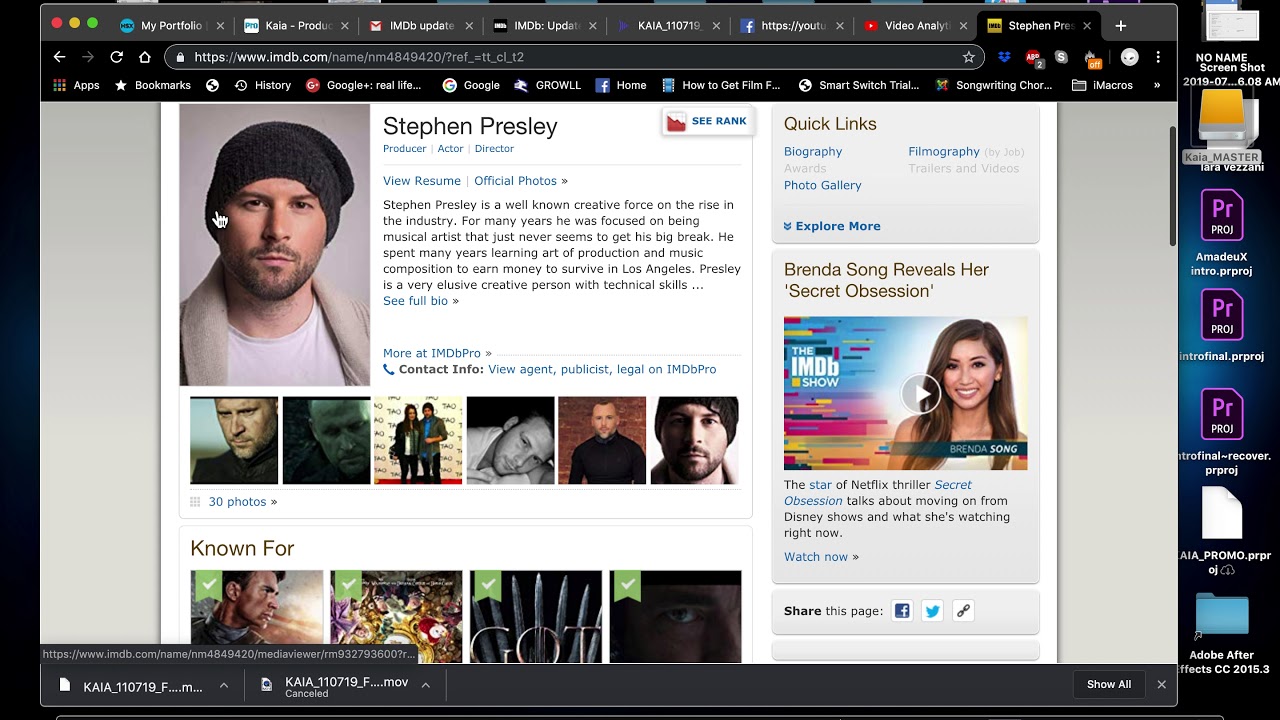Open History bookmark

(x=262, y=85)
